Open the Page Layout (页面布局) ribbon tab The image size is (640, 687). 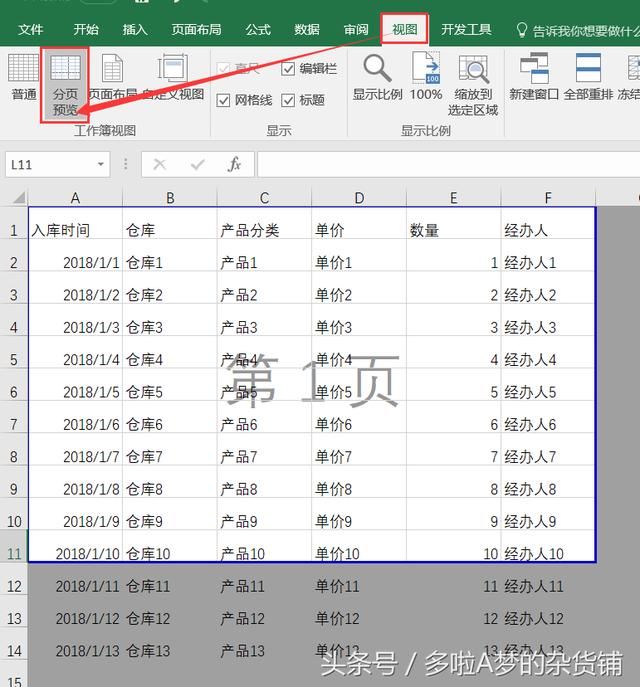coord(196,29)
